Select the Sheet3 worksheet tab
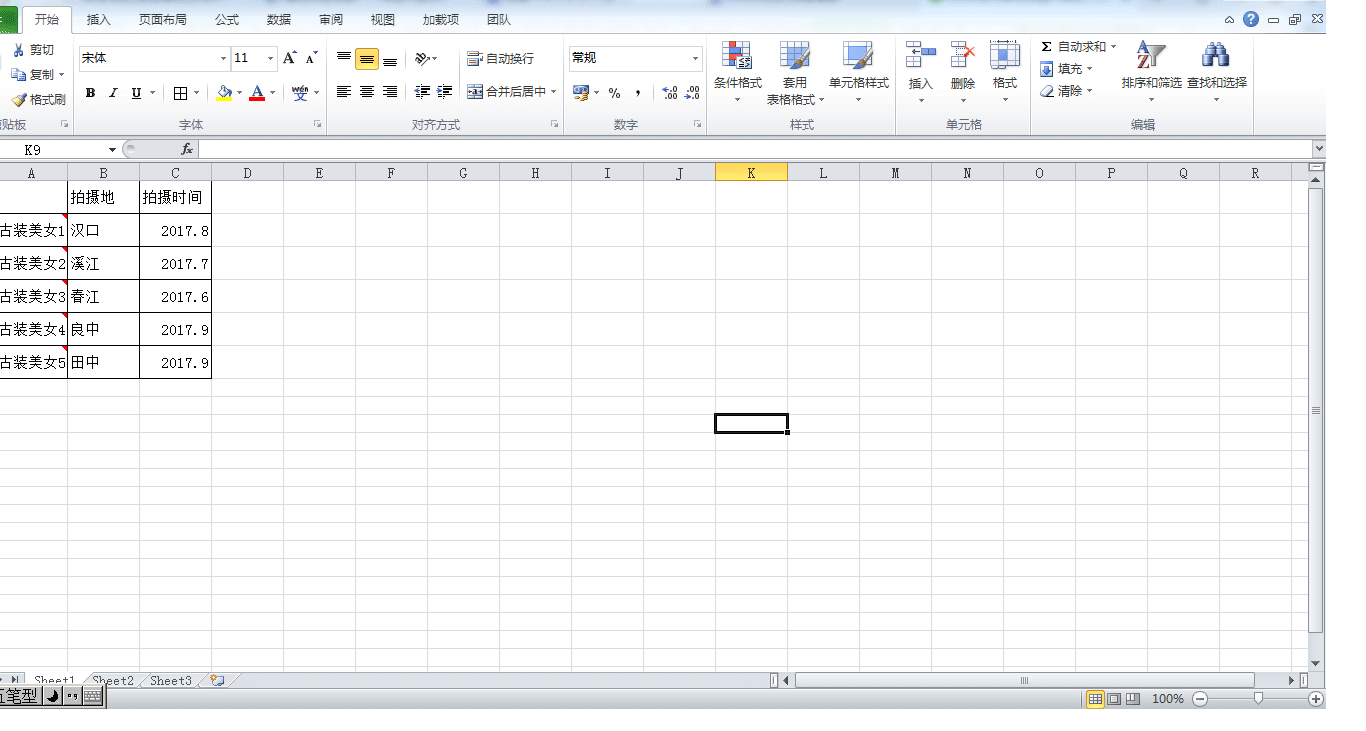The width and height of the screenshot is (1366, 731). [171, 681]
